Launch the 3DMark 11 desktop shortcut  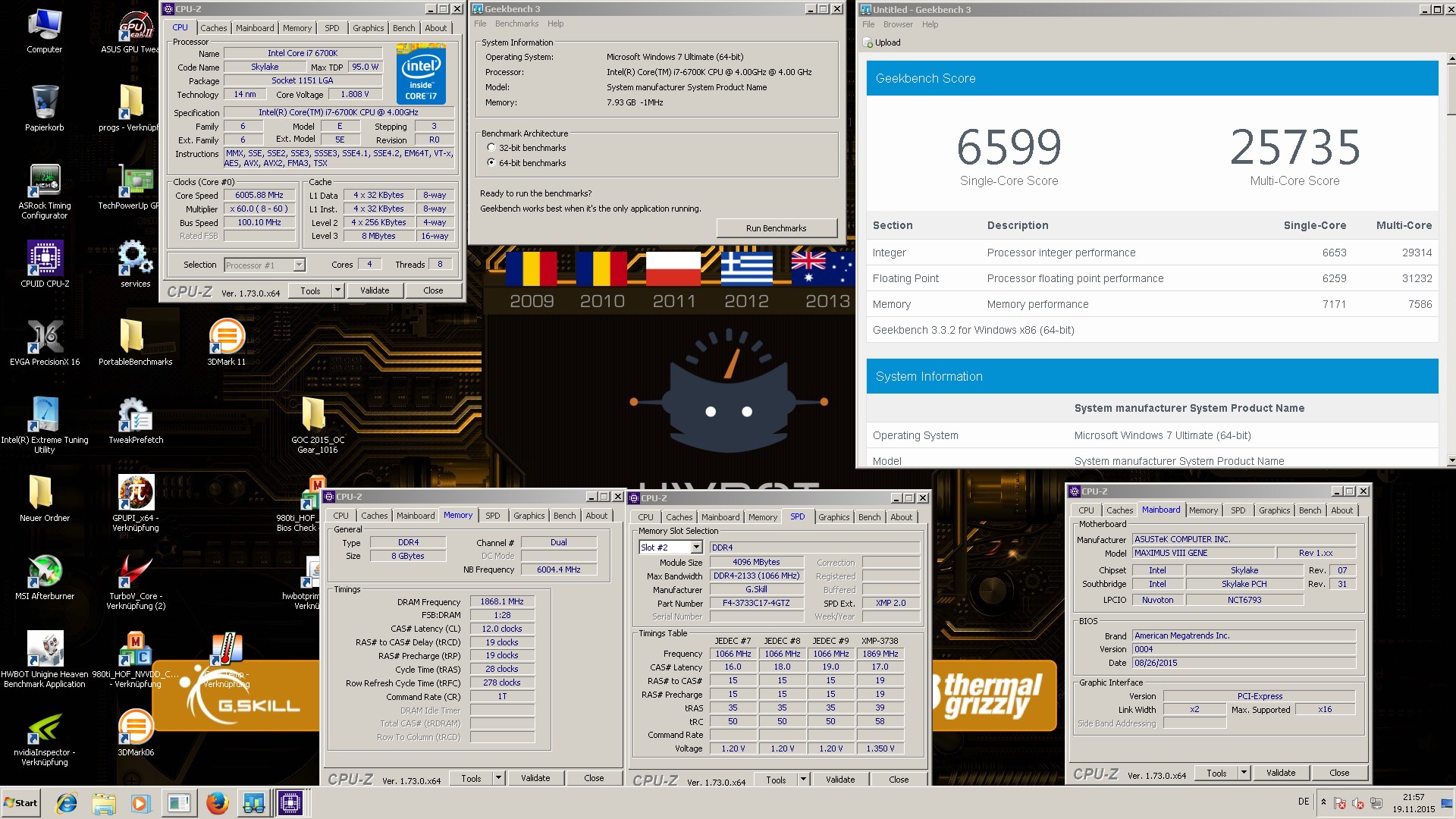pyautogui.click(x=226, y=343)
